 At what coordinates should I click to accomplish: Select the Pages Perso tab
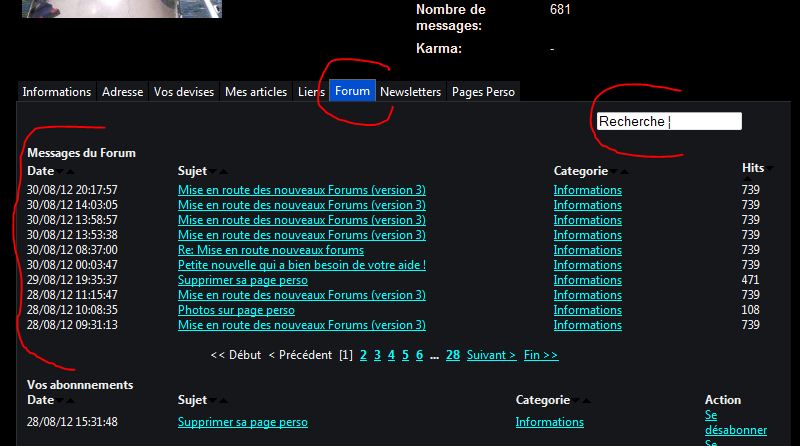coord(483,92)
